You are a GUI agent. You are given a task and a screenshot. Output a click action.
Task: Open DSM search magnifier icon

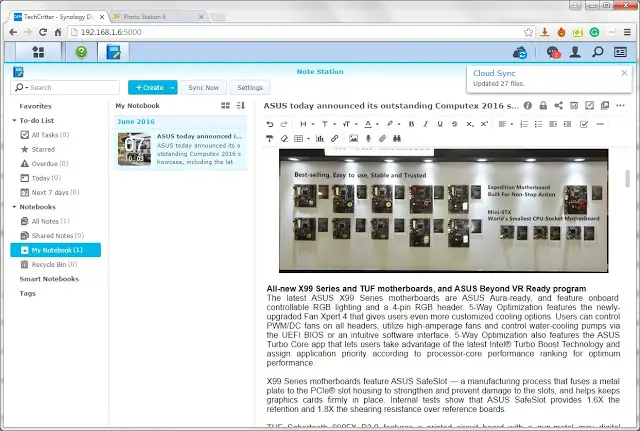tap(598, 52)
